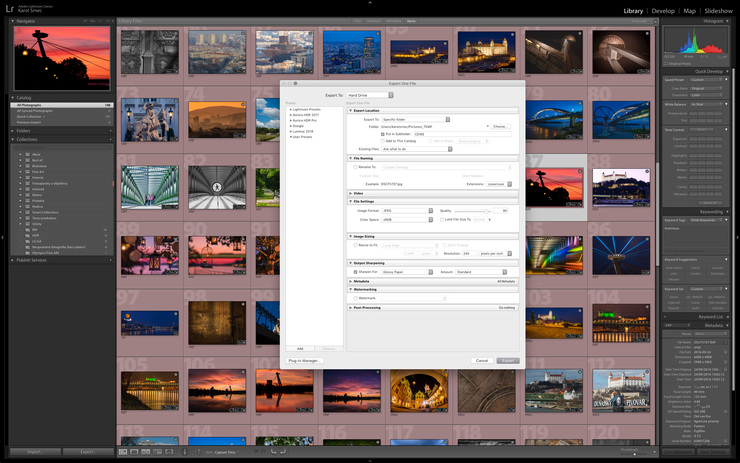
Task: Click the Subfolder name field
Action: (x=462, y=134)
